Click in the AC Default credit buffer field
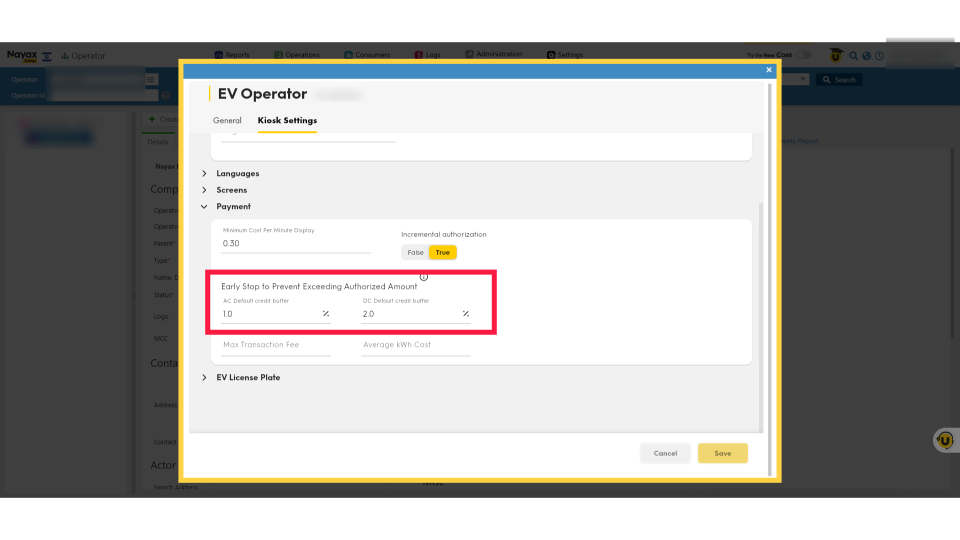This screenshot has height=540, width=960. pyautogui.click(x=268, y=314)
